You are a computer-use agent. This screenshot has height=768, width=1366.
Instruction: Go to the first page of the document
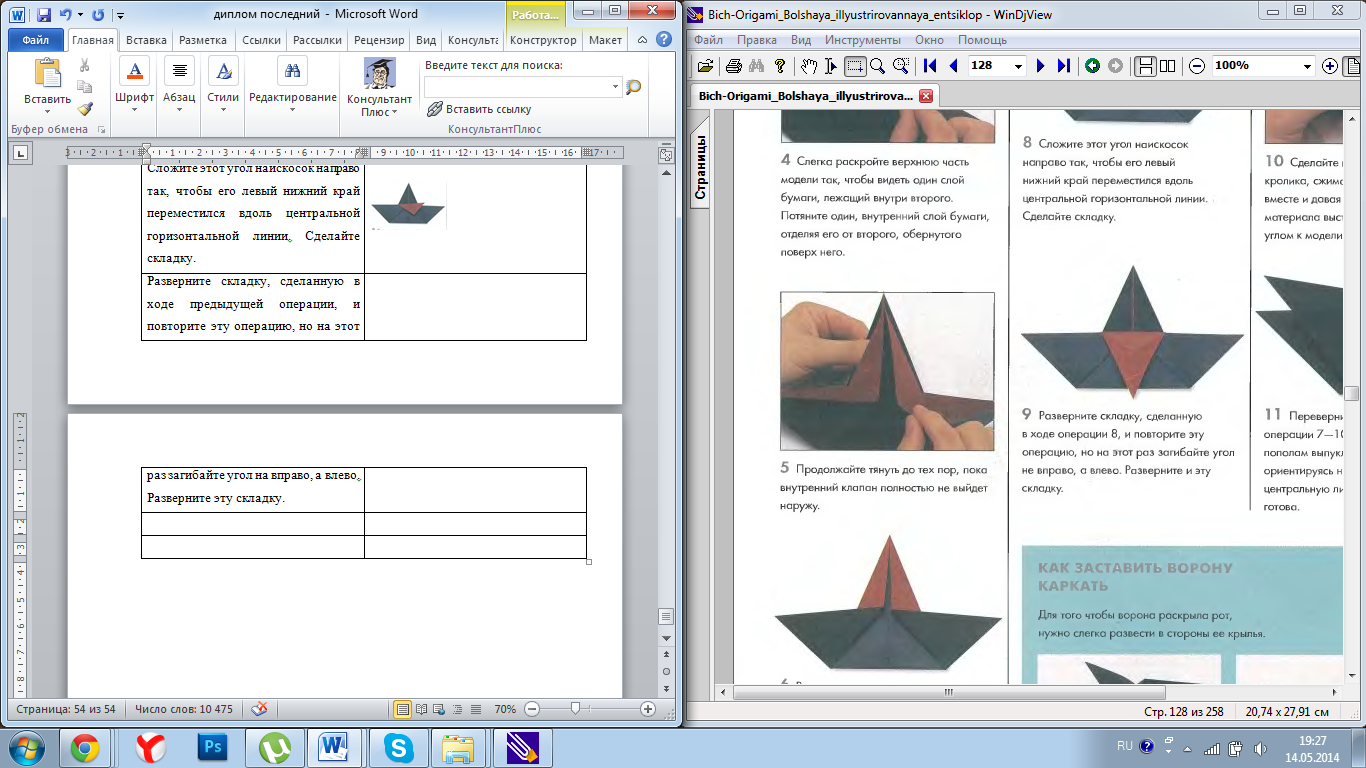point(930,66)
